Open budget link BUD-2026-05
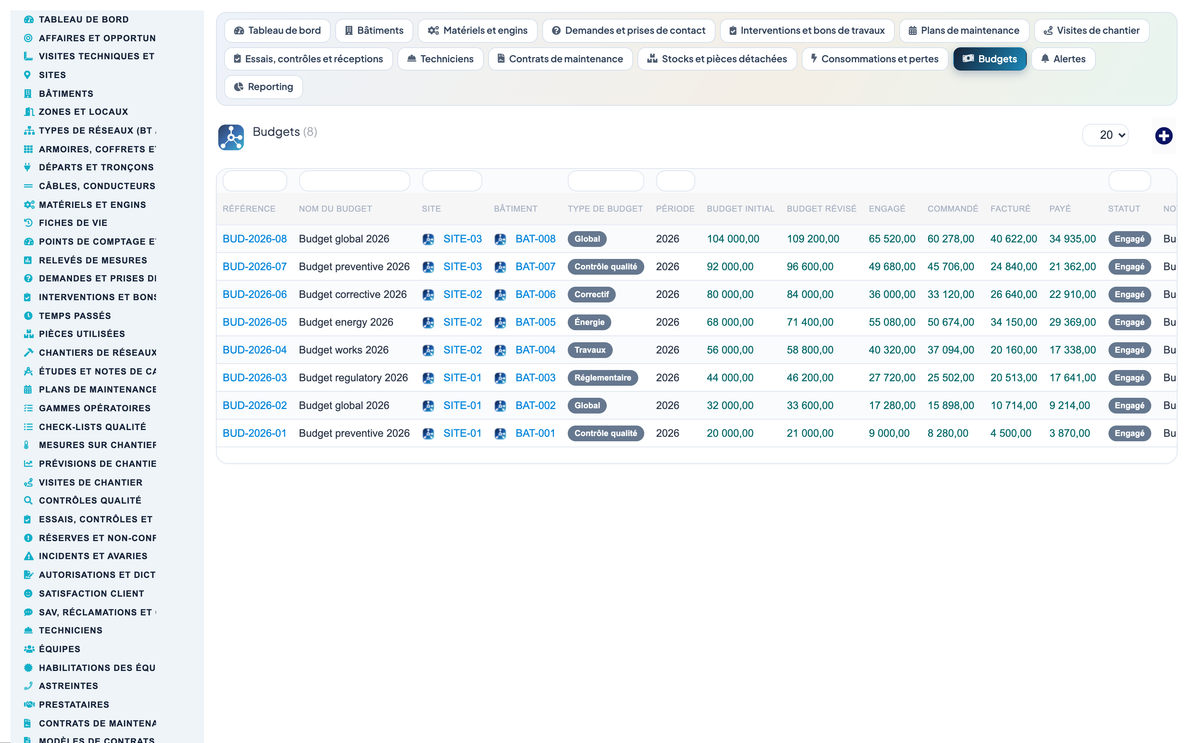This screenshot has width=1200, height=743. (x=254, y=323)
